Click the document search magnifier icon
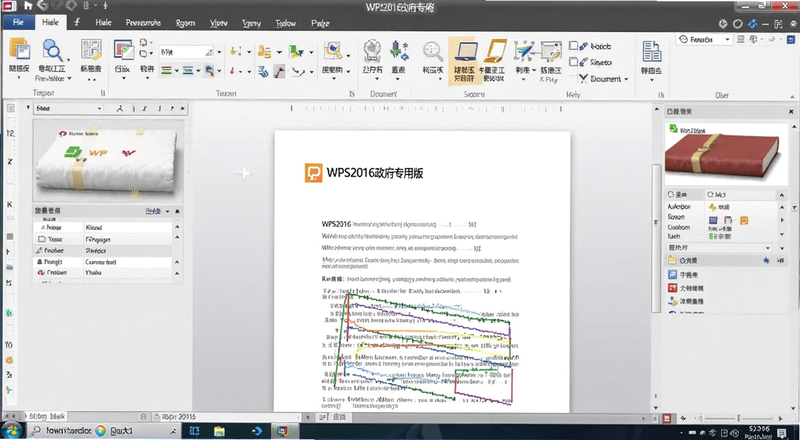The width and height of the screenshot is (800, 440). [x=333, y=51]
